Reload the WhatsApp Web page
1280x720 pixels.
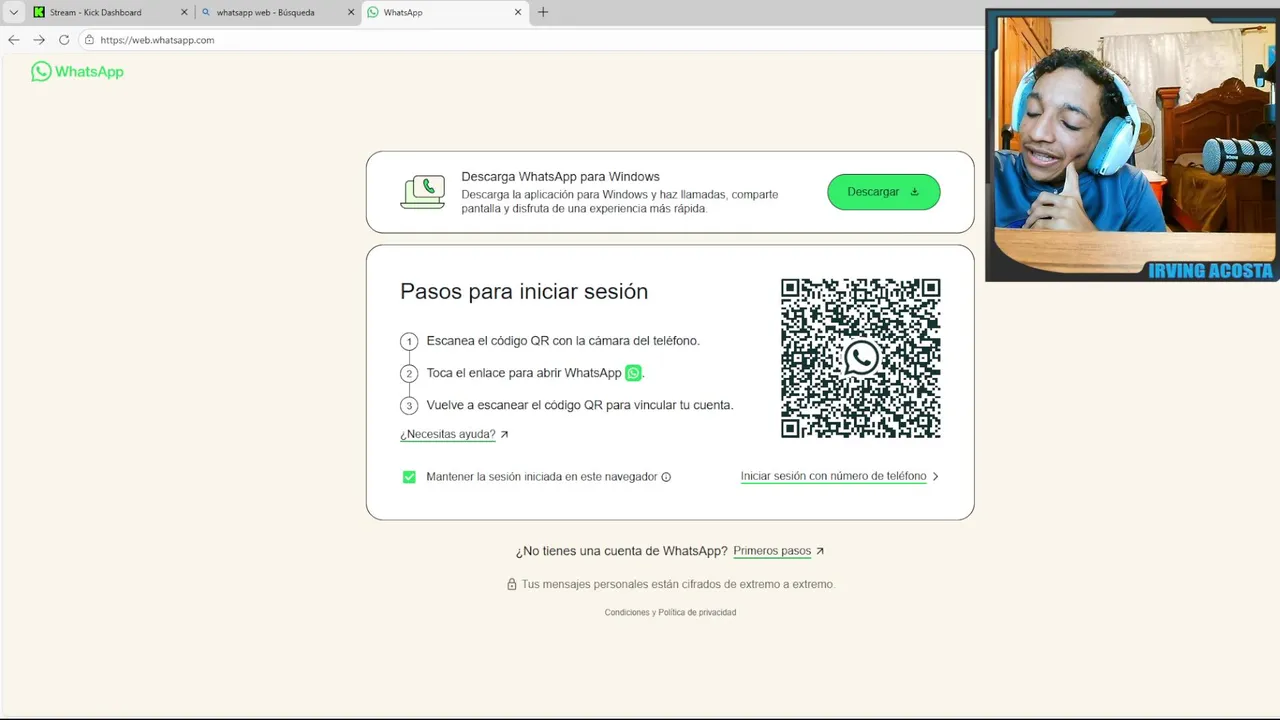click(x=64, y=40)
